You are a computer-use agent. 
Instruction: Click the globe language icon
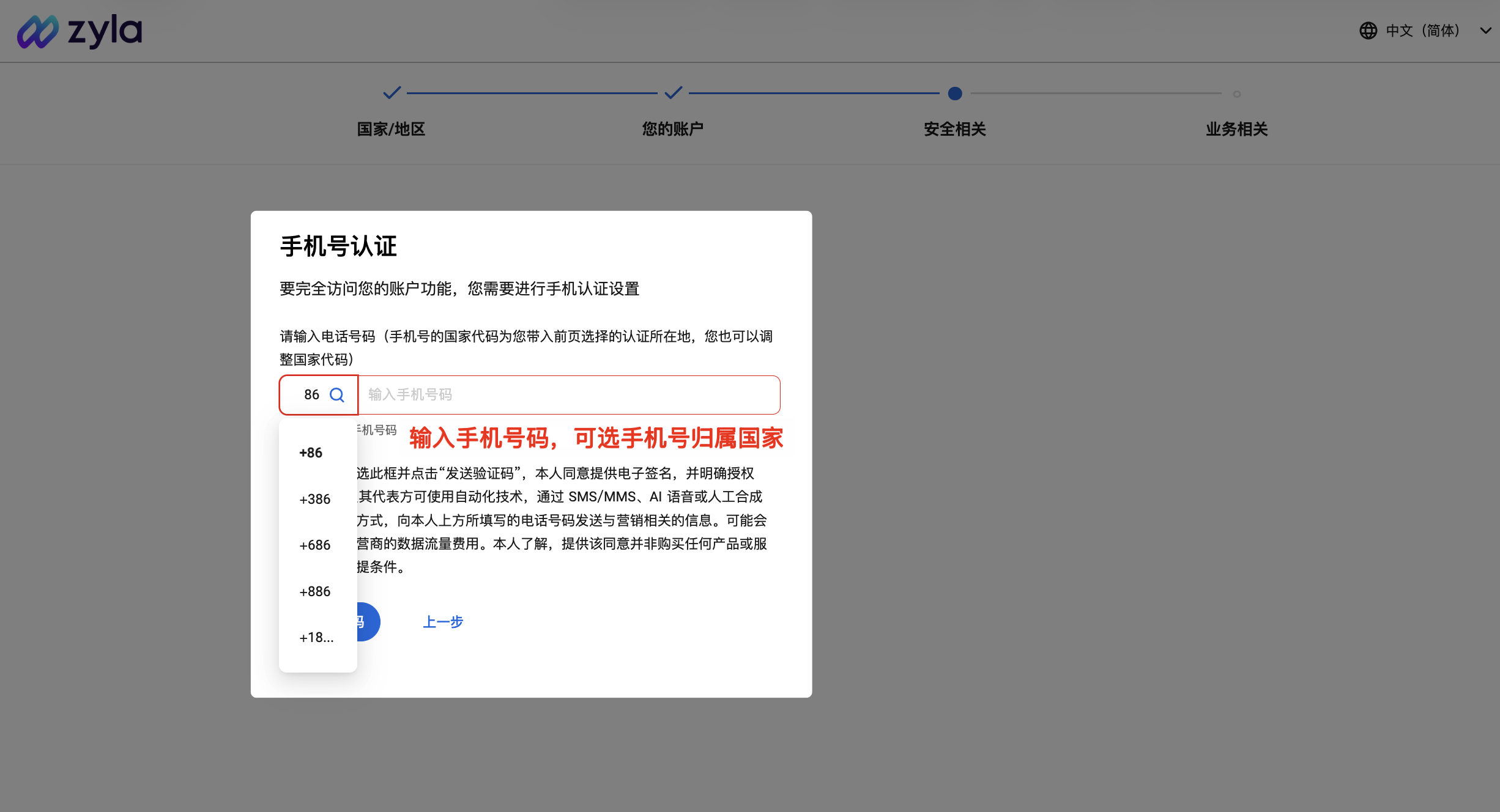1368,30
